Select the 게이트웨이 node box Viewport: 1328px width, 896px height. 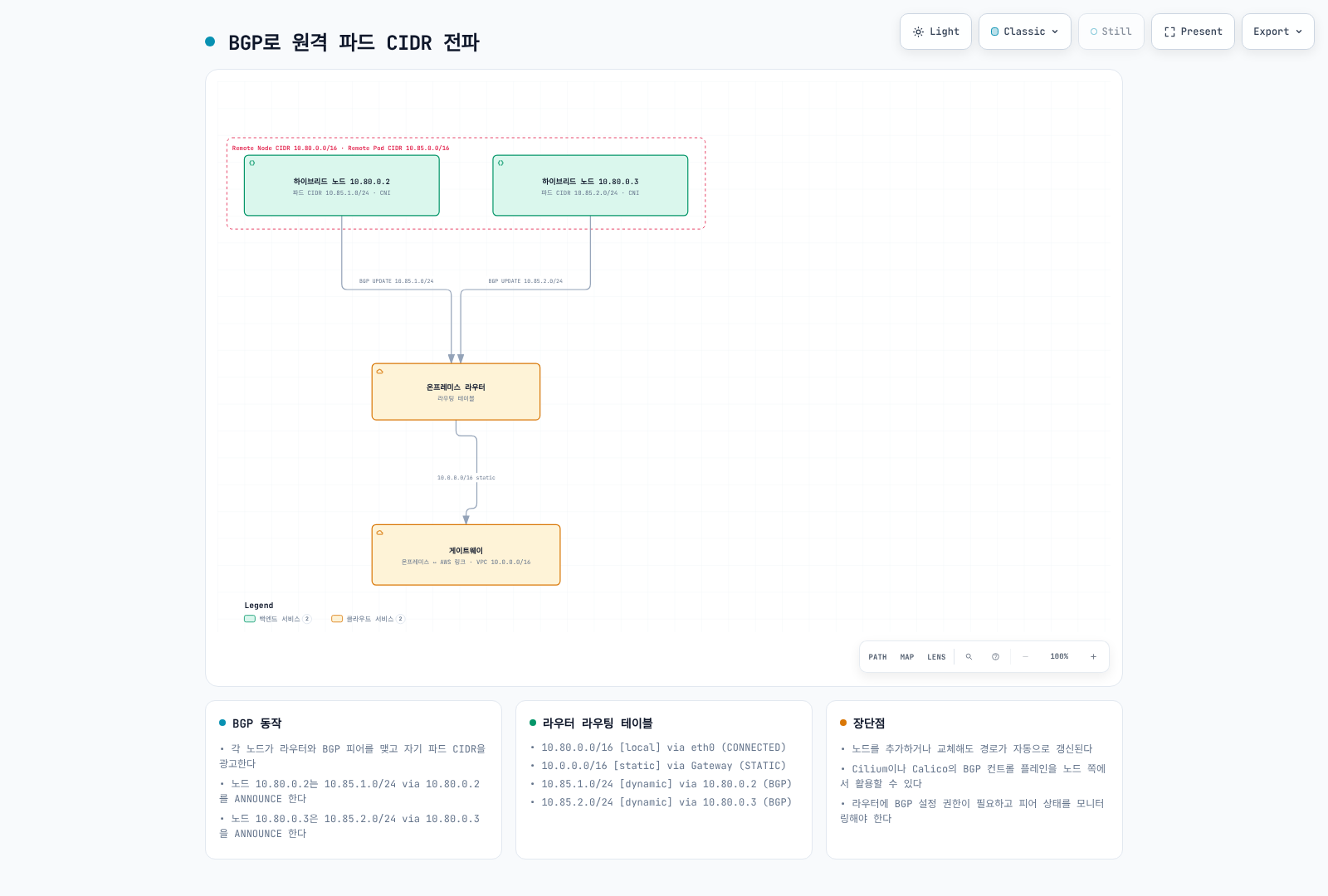point(466,555)
